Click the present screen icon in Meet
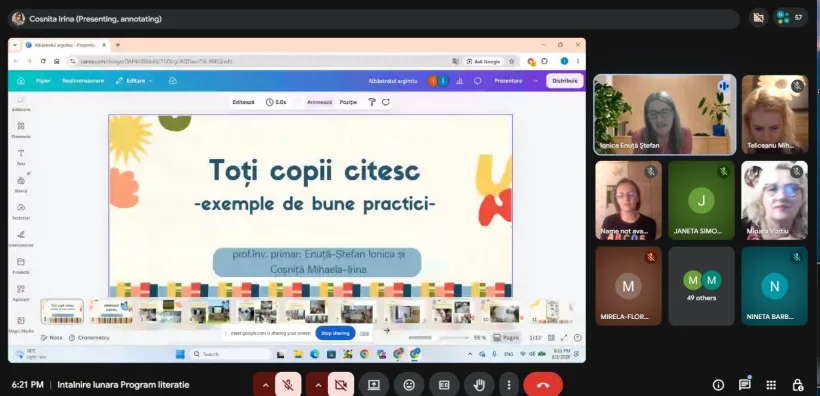The width and height of the screenshot is (820, 396). pyautogui.click(x=373, y=385)
